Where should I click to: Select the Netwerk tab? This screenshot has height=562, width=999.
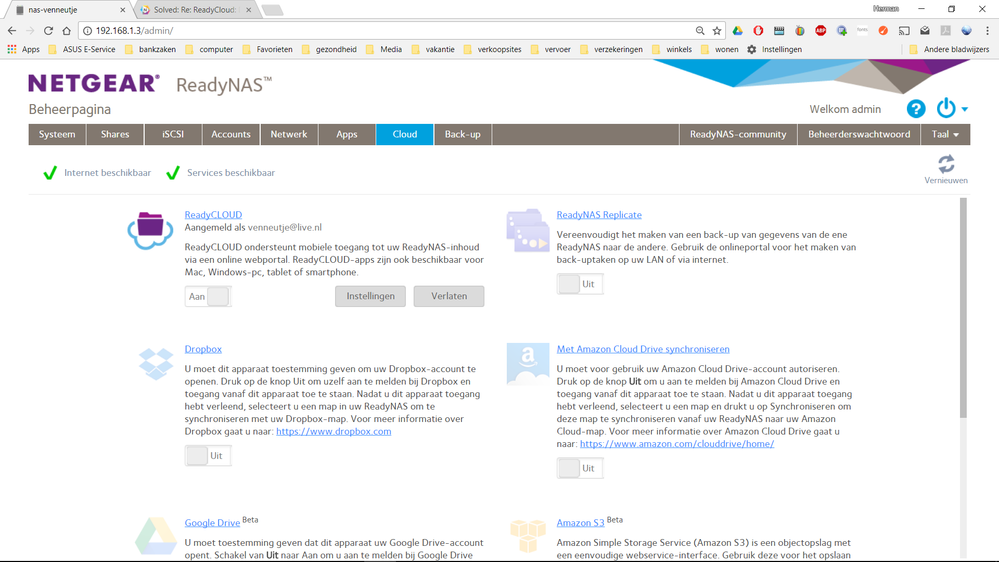point(289,134)
